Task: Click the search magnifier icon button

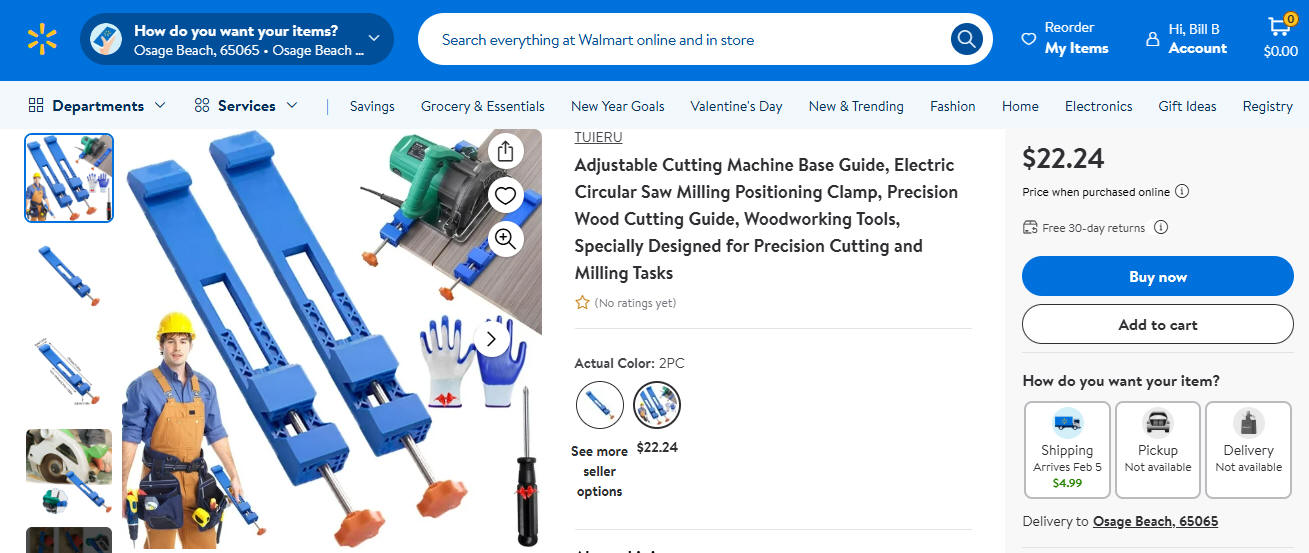Action: click(x=966, y=40)
